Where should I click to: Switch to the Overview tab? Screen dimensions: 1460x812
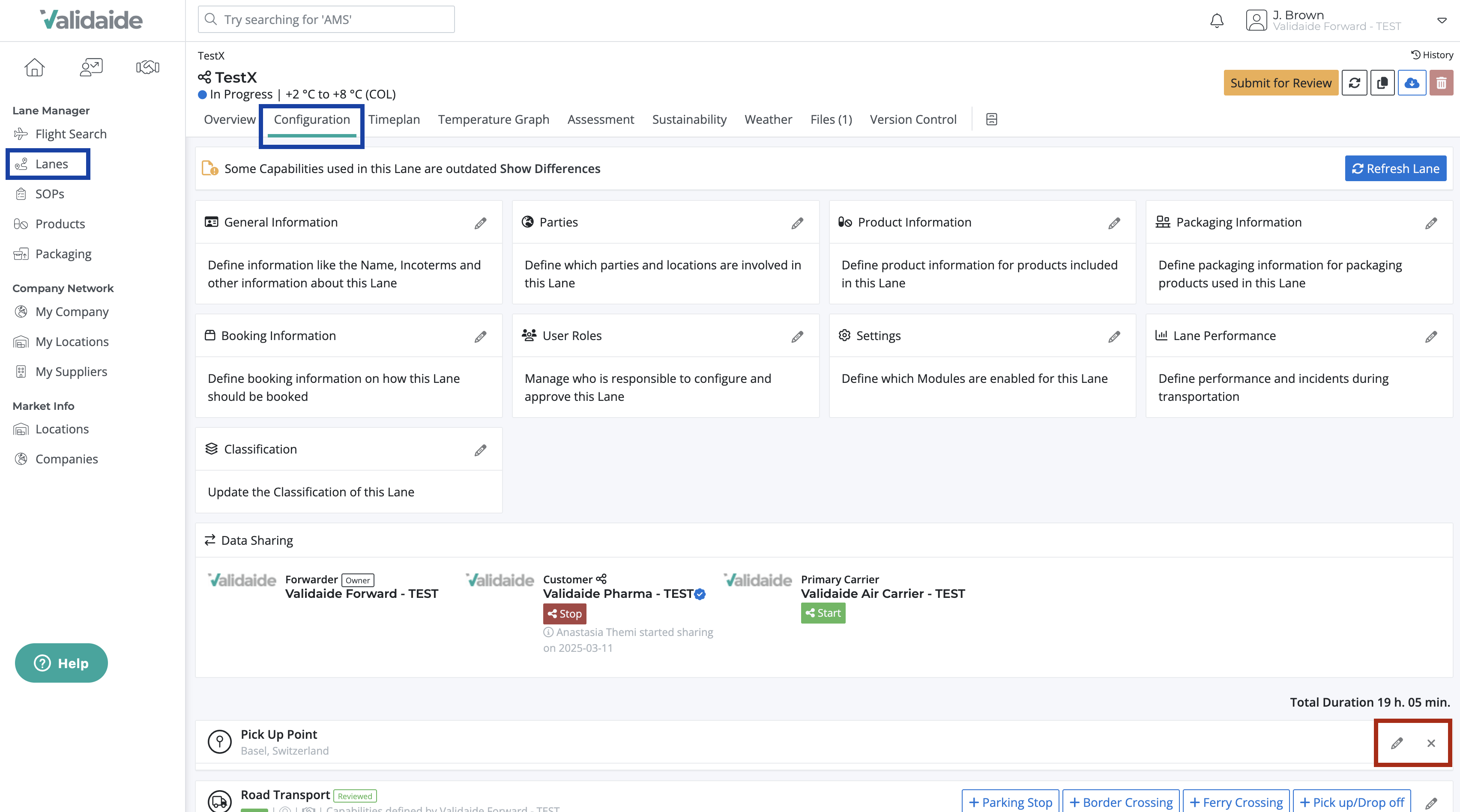(230, 119)
